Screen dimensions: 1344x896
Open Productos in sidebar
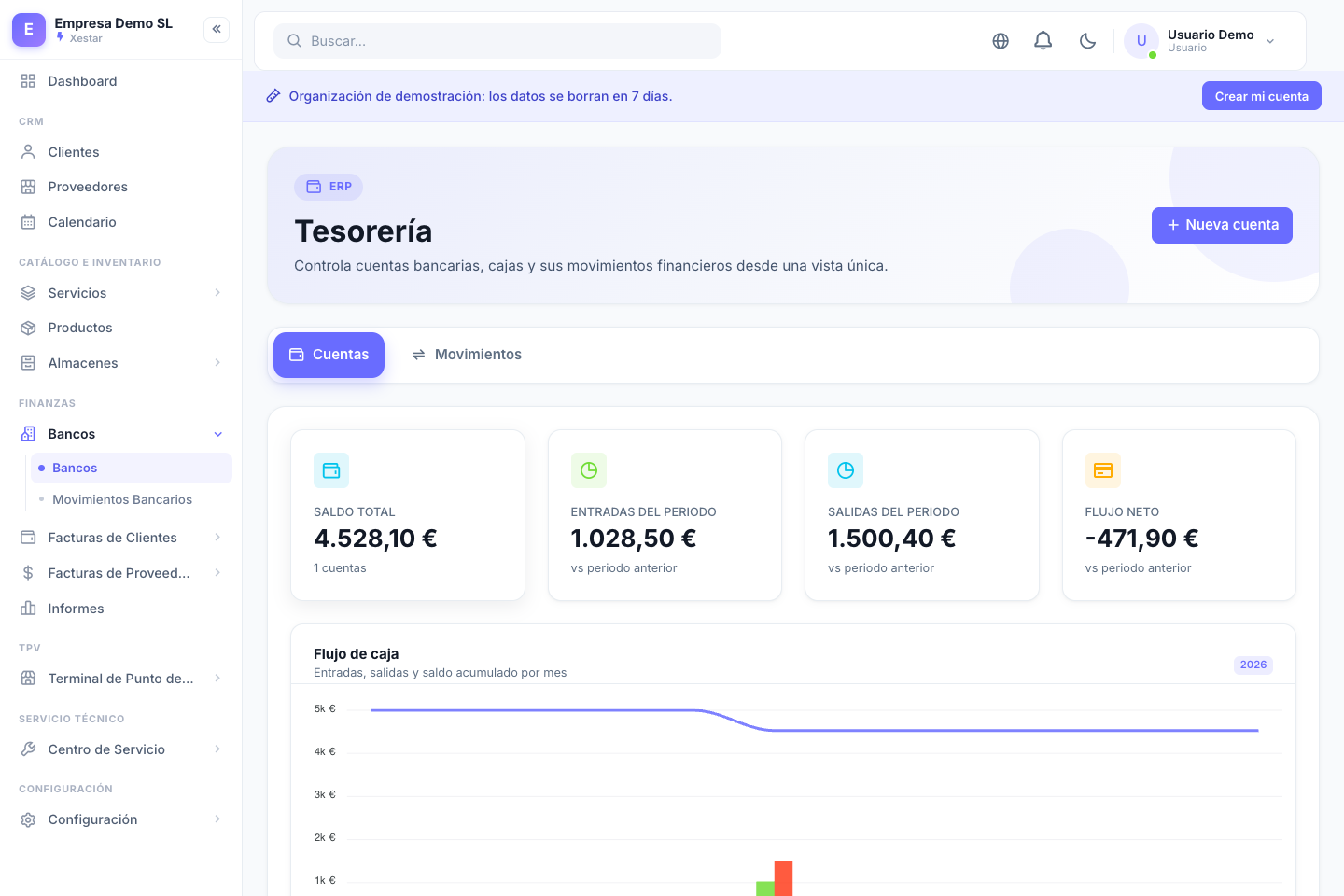(121, 328)
